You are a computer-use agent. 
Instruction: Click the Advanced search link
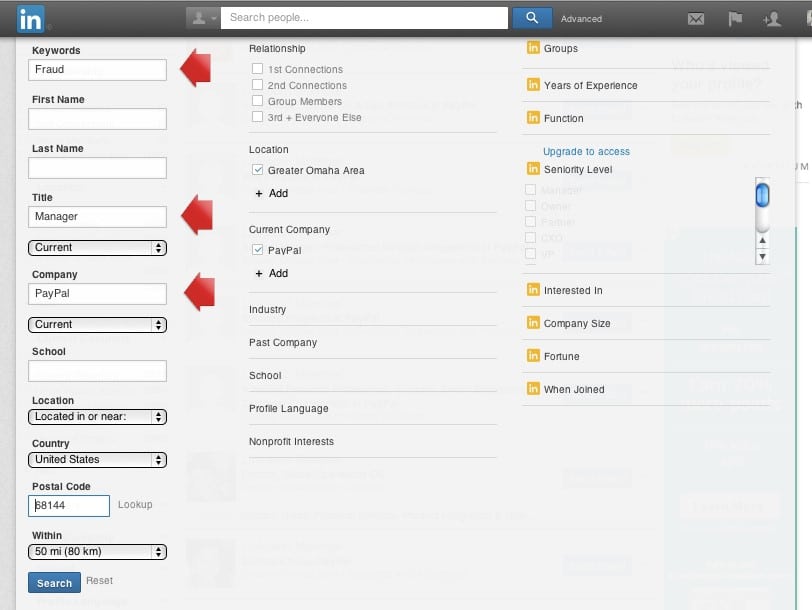581,19
